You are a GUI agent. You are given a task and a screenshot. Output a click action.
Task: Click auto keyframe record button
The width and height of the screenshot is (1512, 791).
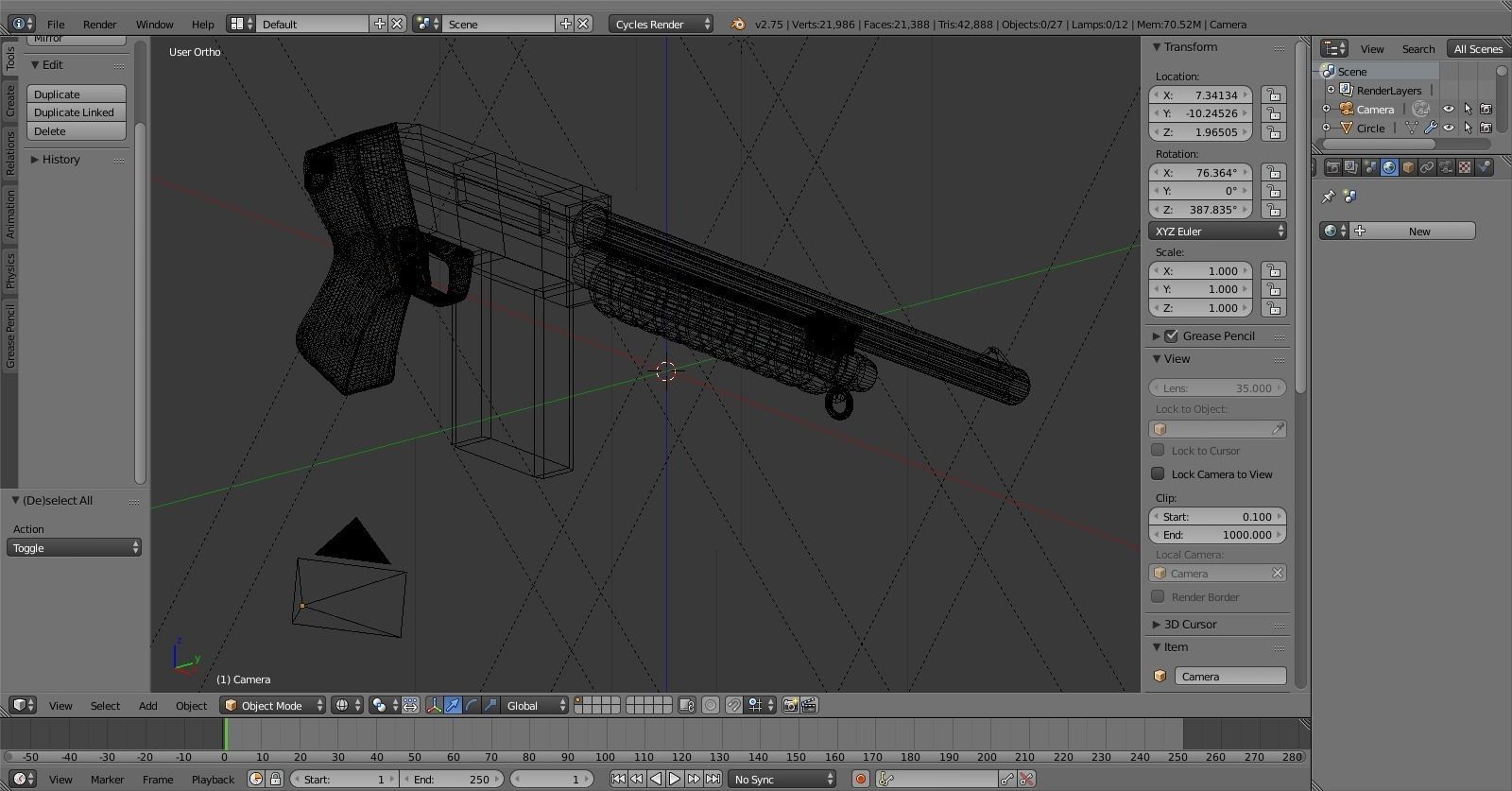point(860,779)
